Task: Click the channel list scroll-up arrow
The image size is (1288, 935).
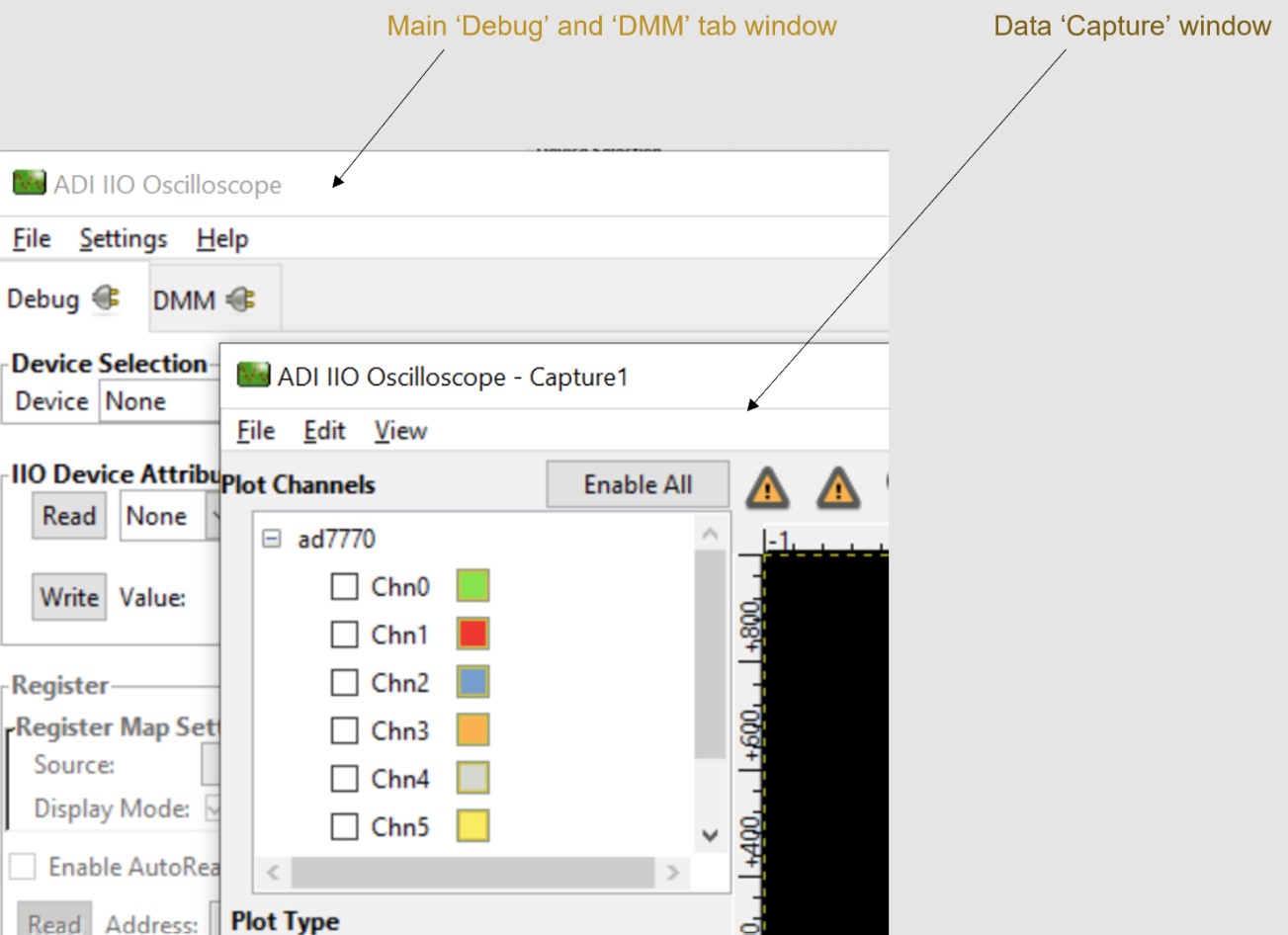Action: 710,535
